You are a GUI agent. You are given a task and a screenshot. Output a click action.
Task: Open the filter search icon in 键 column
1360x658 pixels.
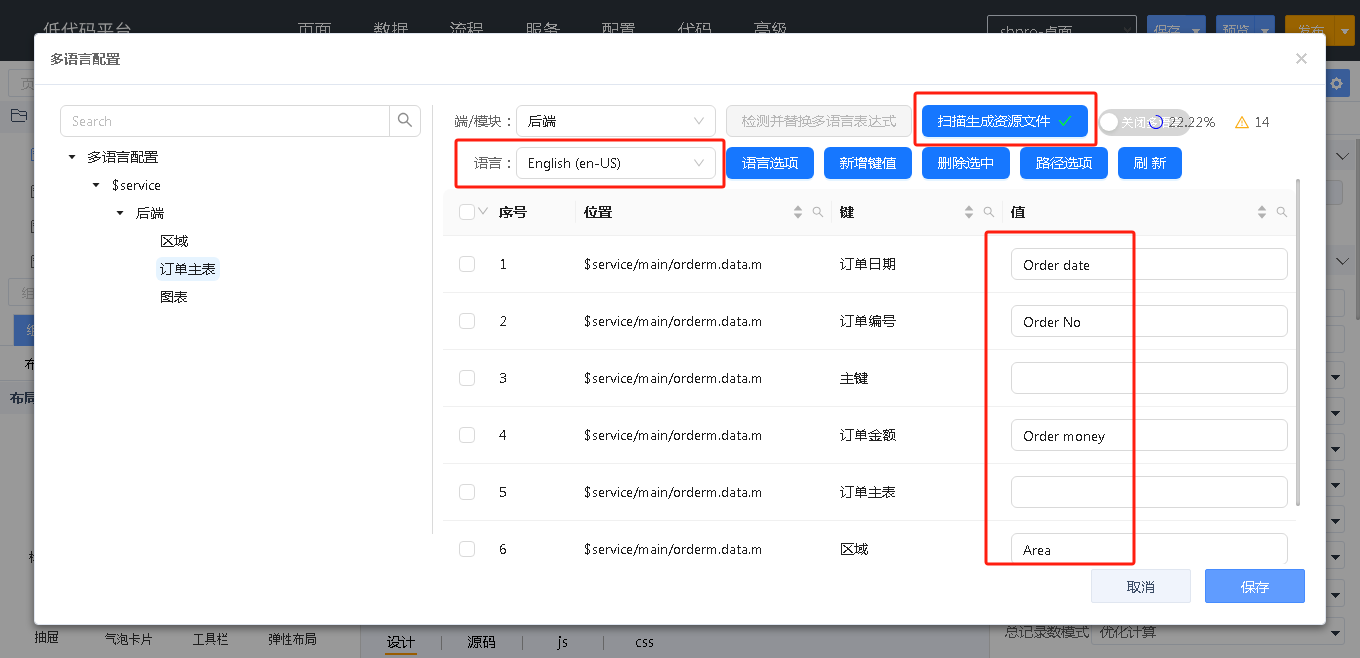(x=988, y=212)
